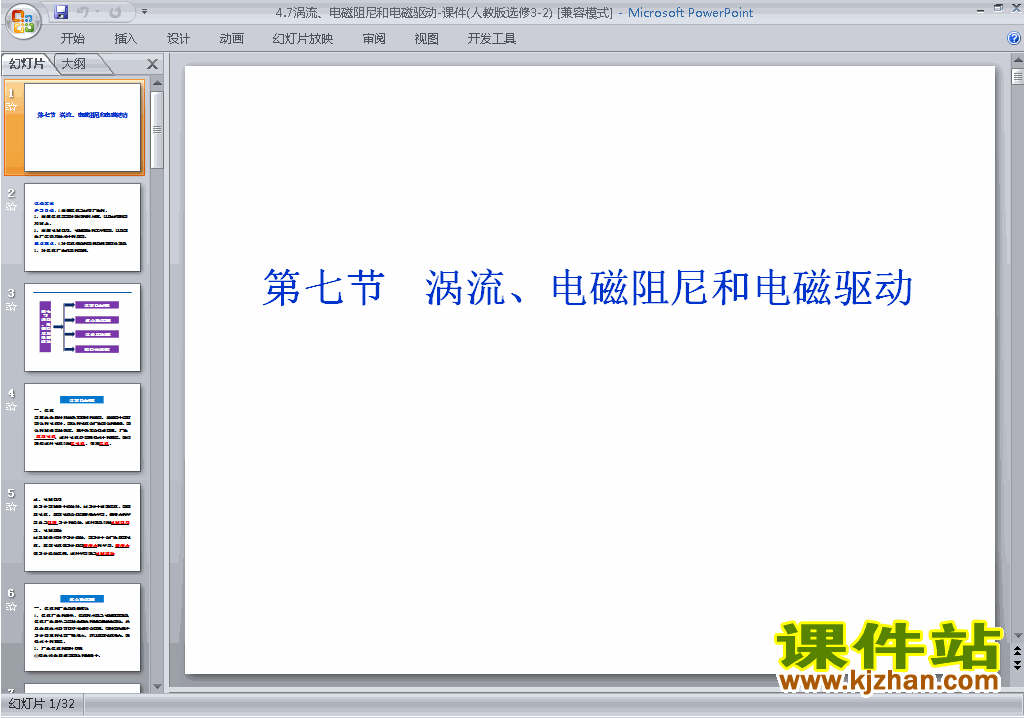Minimize the PowerPoint window
The height and width of the screenshot is (718, 1024).
980,9
